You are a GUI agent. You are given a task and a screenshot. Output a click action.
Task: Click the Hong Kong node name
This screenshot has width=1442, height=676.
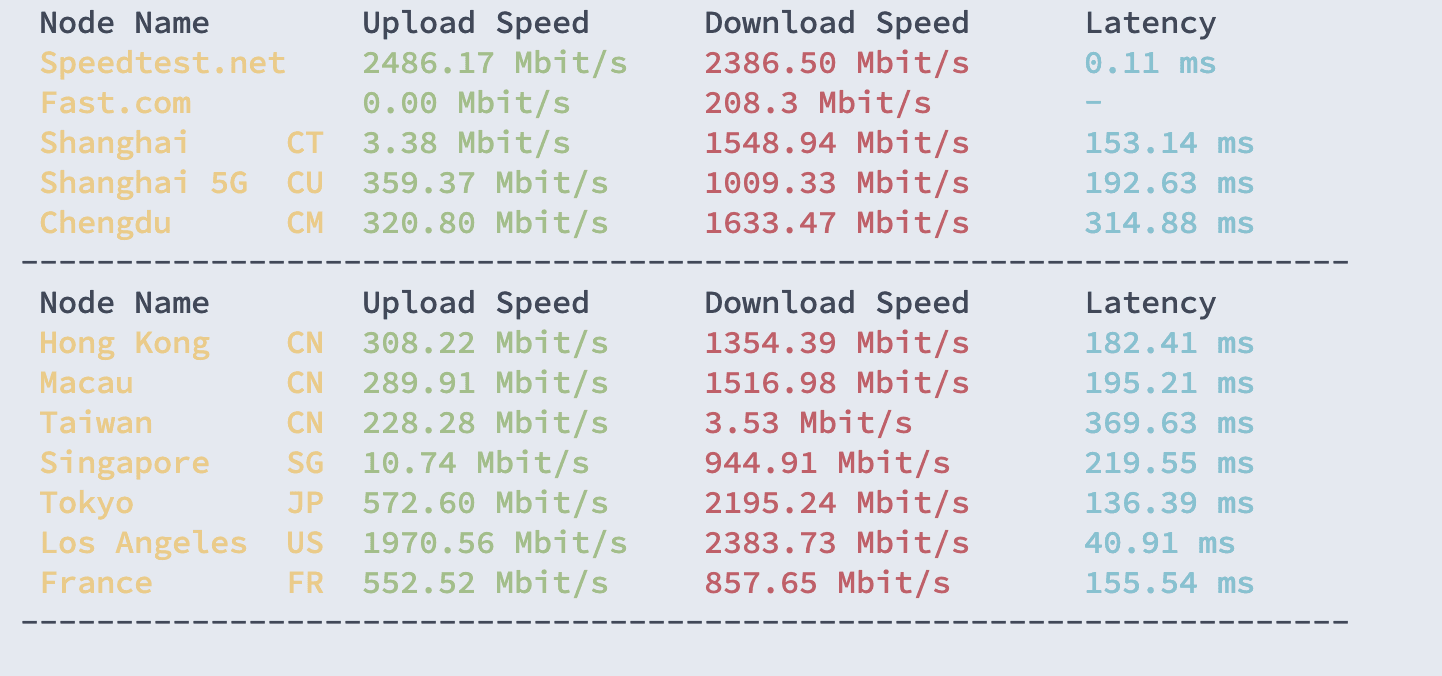point(125,343)
